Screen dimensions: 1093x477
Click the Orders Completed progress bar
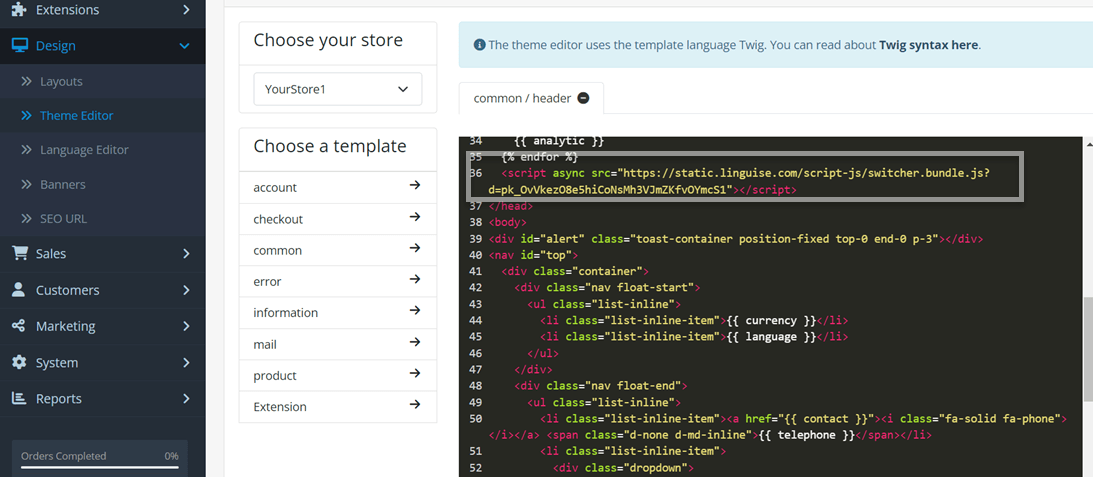[99, 466]
